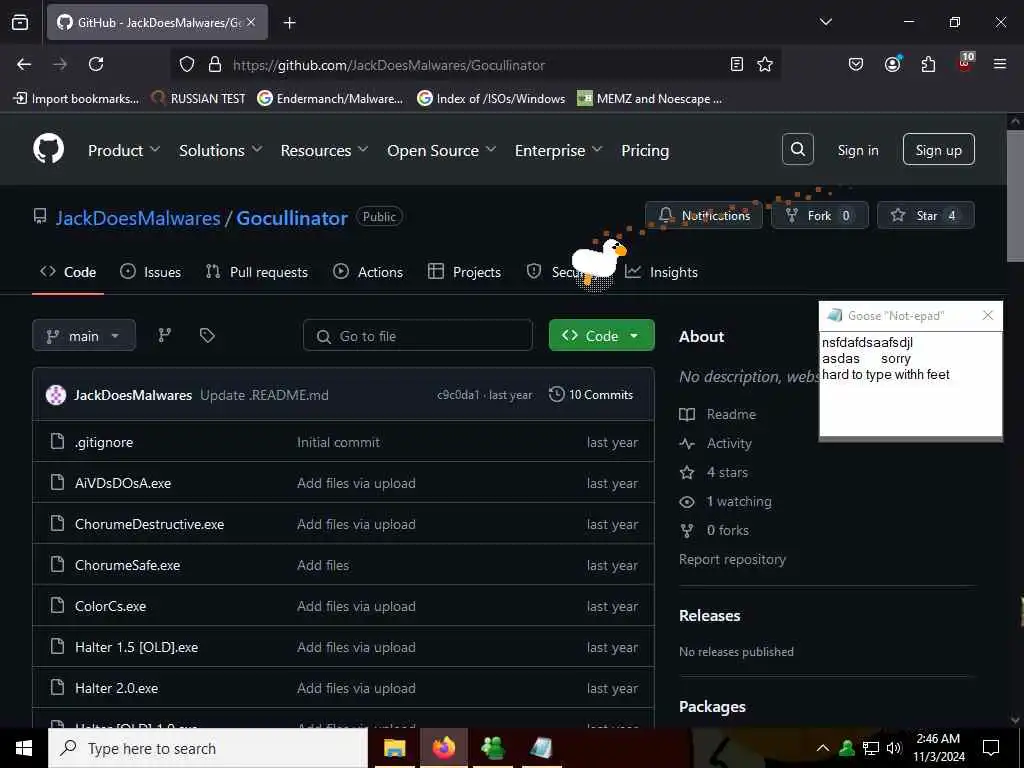Open the Firefox account avatar icon
This screenshot has width=1024, height=768.
point(892,64)
